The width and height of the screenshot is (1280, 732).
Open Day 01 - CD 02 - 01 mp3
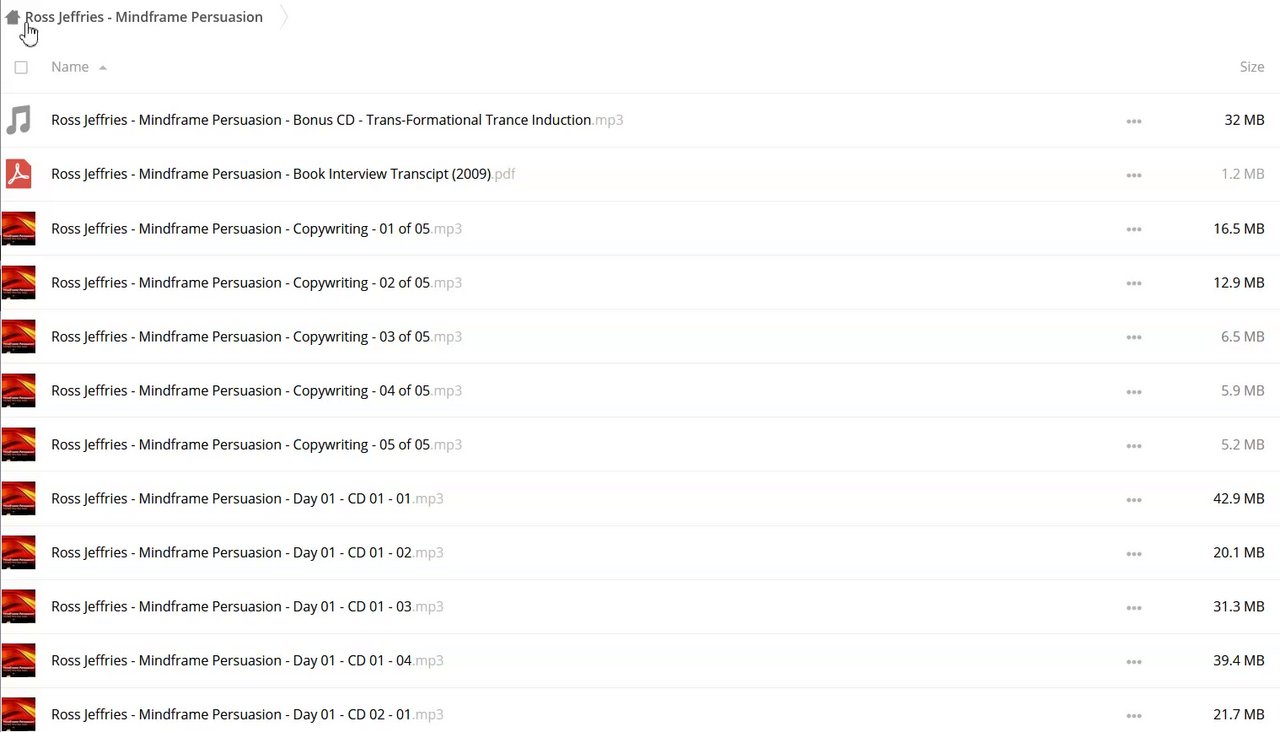(x=247, y=714)
